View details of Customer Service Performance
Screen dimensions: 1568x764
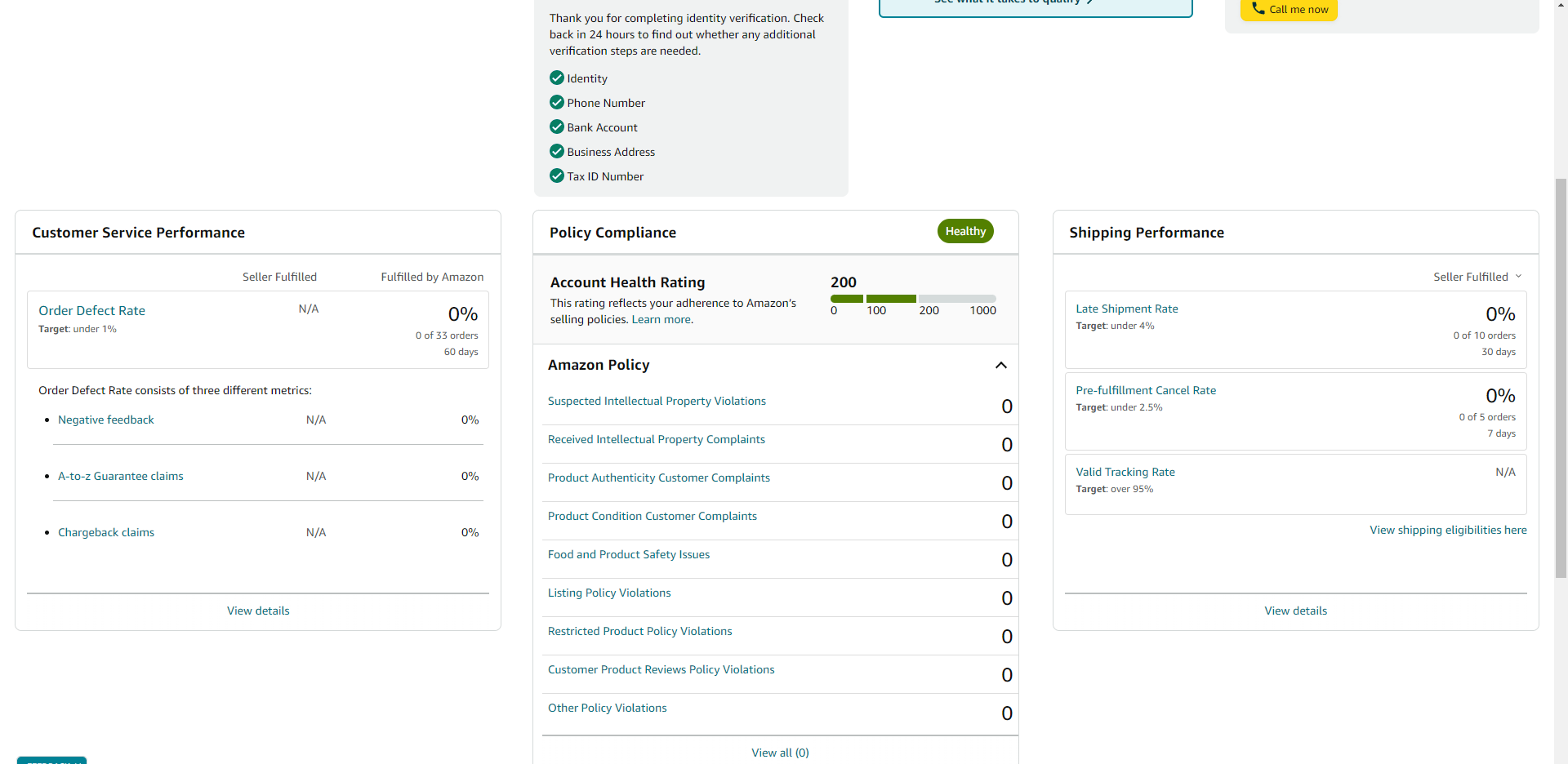(258, 611)
